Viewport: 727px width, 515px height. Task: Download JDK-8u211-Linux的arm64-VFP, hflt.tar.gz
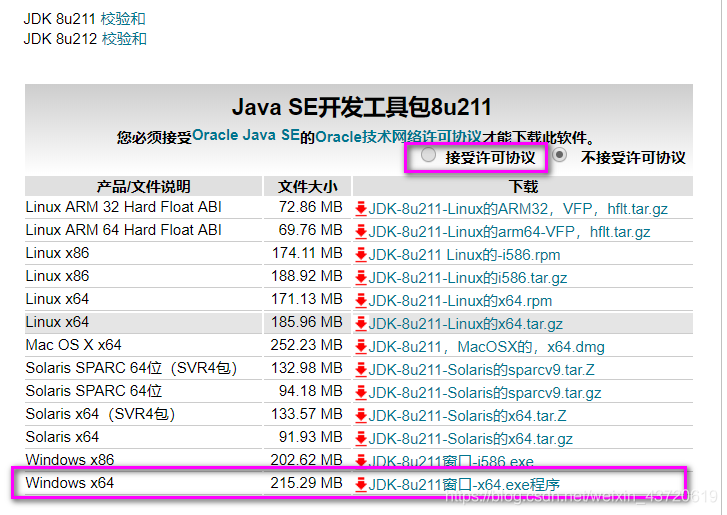click(509, 232)
